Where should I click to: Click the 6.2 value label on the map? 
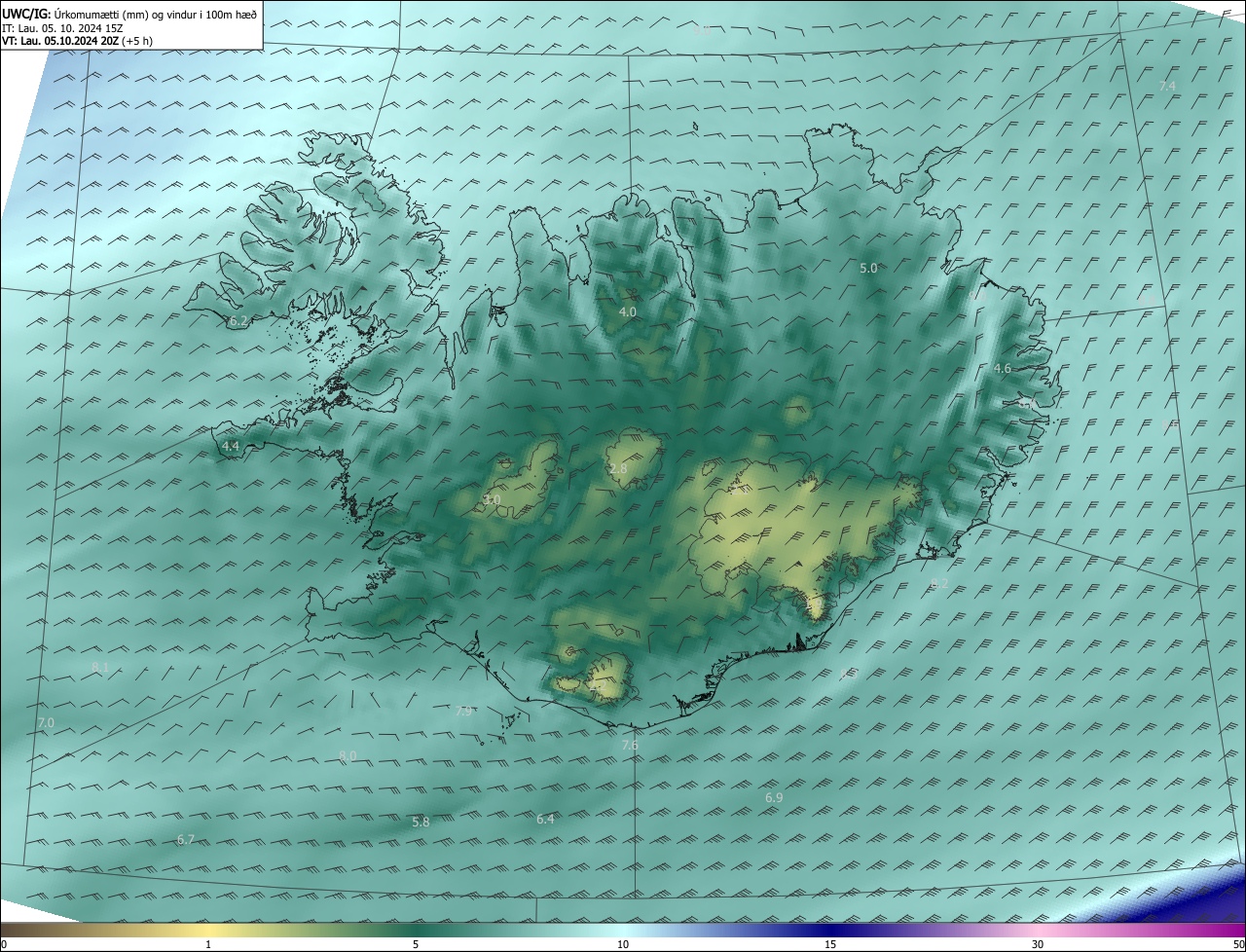(x=238, y=320)
